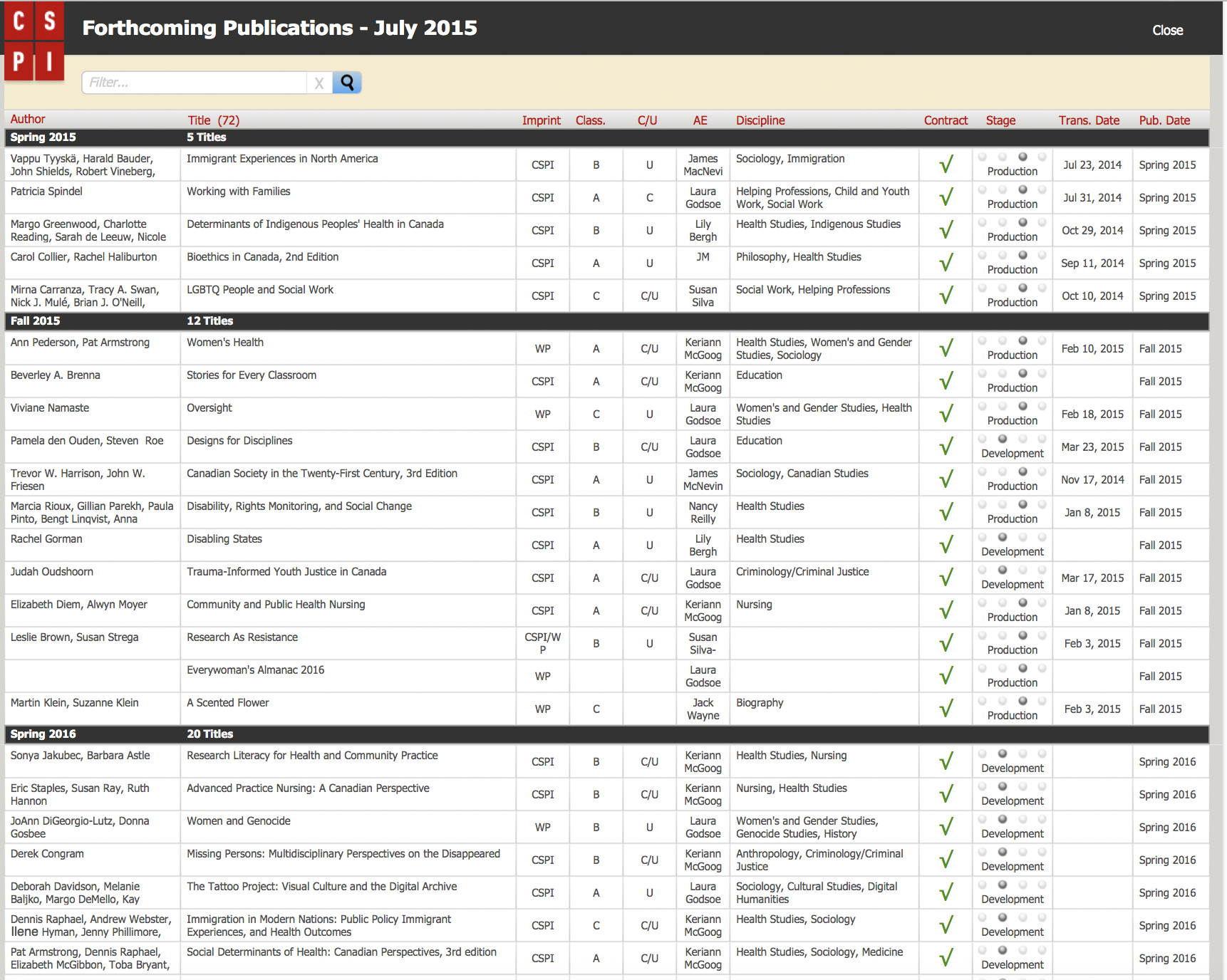The height and width of the screenshot is (980, 1227).
Task: Click contract checkmark for Women's Health
Action: coord(946,349)
